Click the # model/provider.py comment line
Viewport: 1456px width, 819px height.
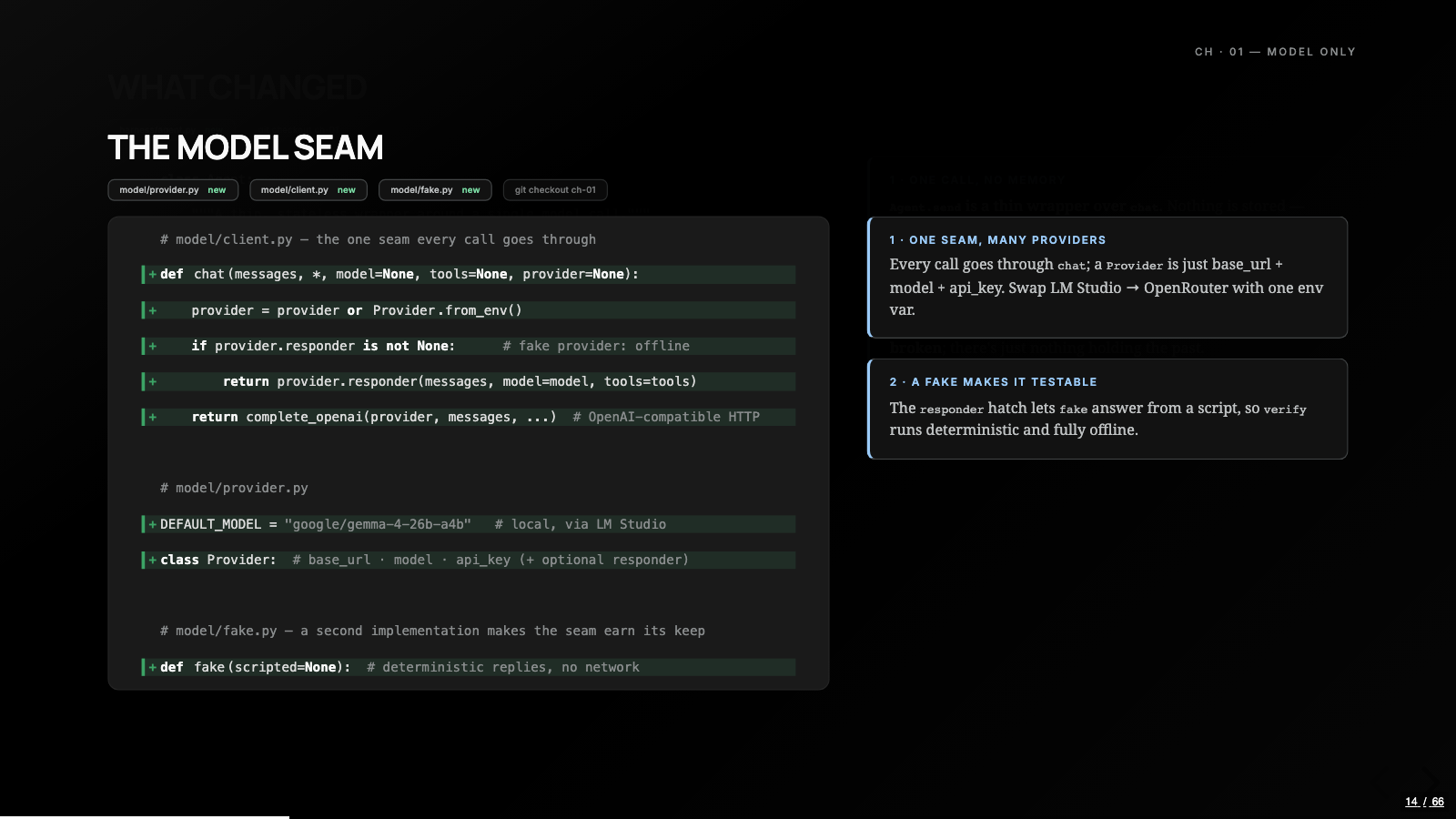[x=234, y=488]
